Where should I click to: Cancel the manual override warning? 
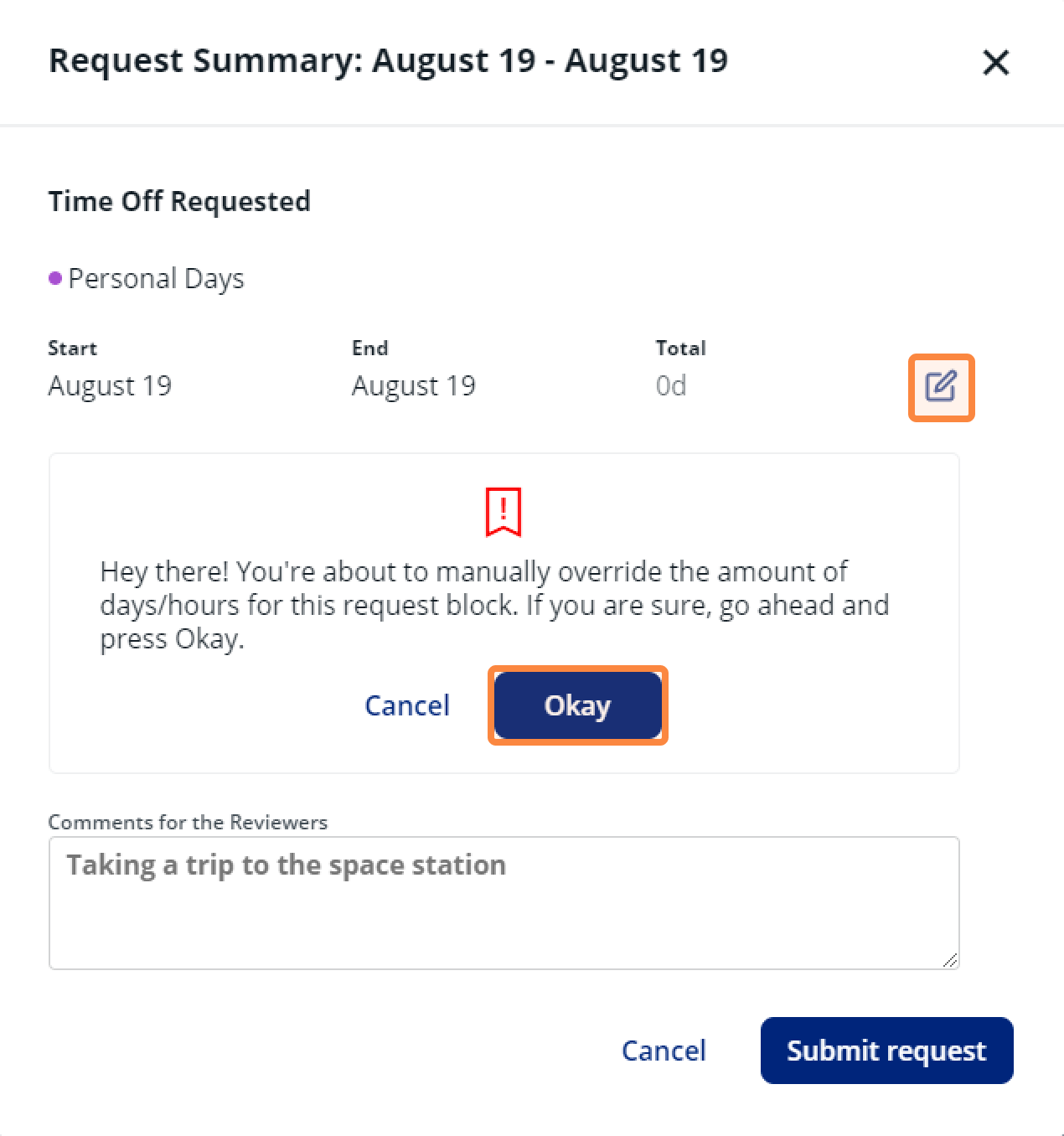pos(407,705)
